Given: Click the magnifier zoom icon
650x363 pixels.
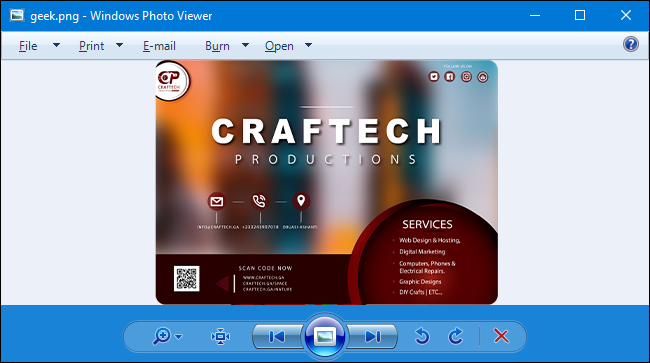Looking at the screenshot, I should coord(162,336).
